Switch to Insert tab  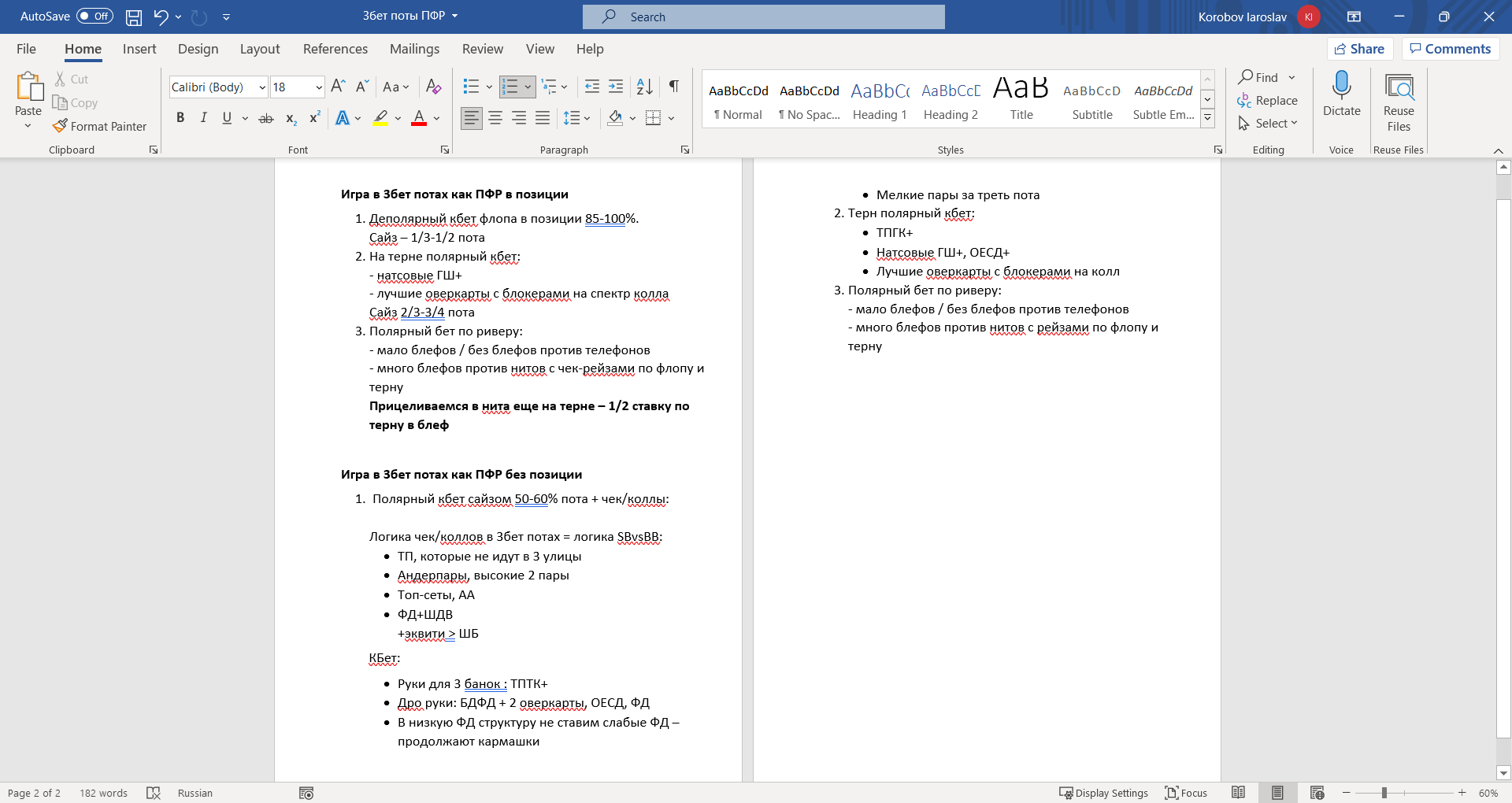[x=139, y=49]
